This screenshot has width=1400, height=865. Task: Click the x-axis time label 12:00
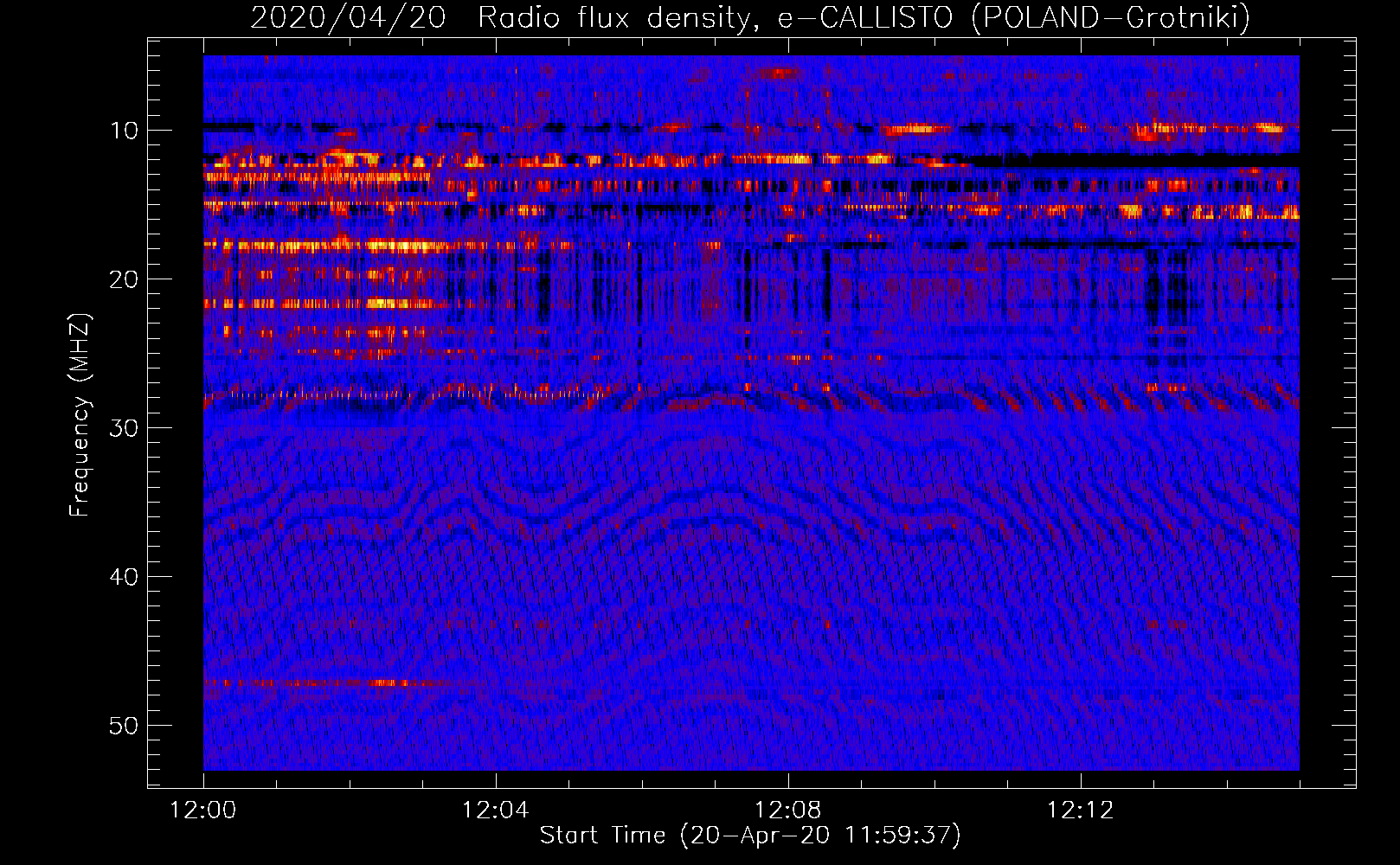[203, 811]
